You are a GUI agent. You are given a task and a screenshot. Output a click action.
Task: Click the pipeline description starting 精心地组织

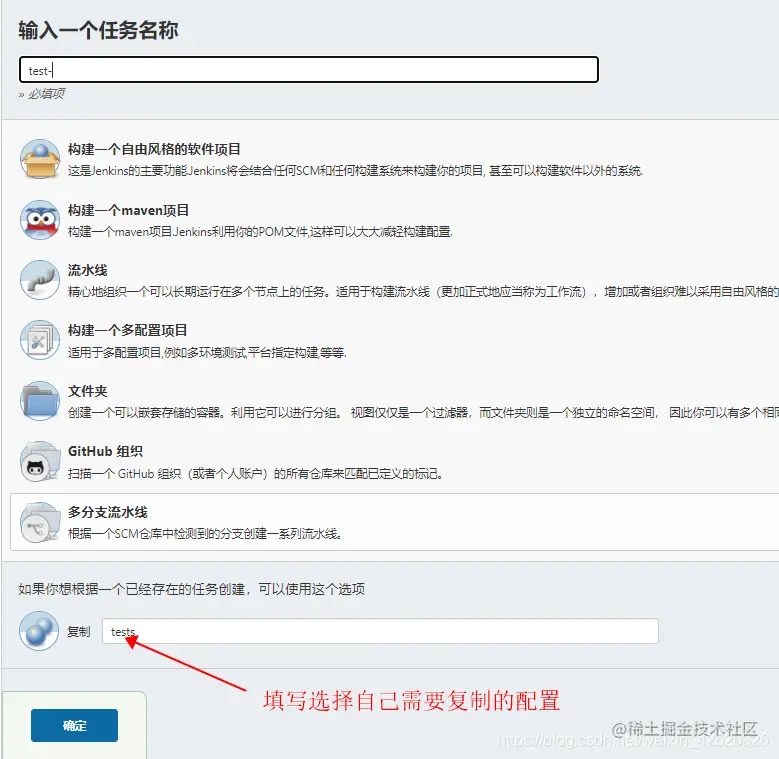pos(423,292)
